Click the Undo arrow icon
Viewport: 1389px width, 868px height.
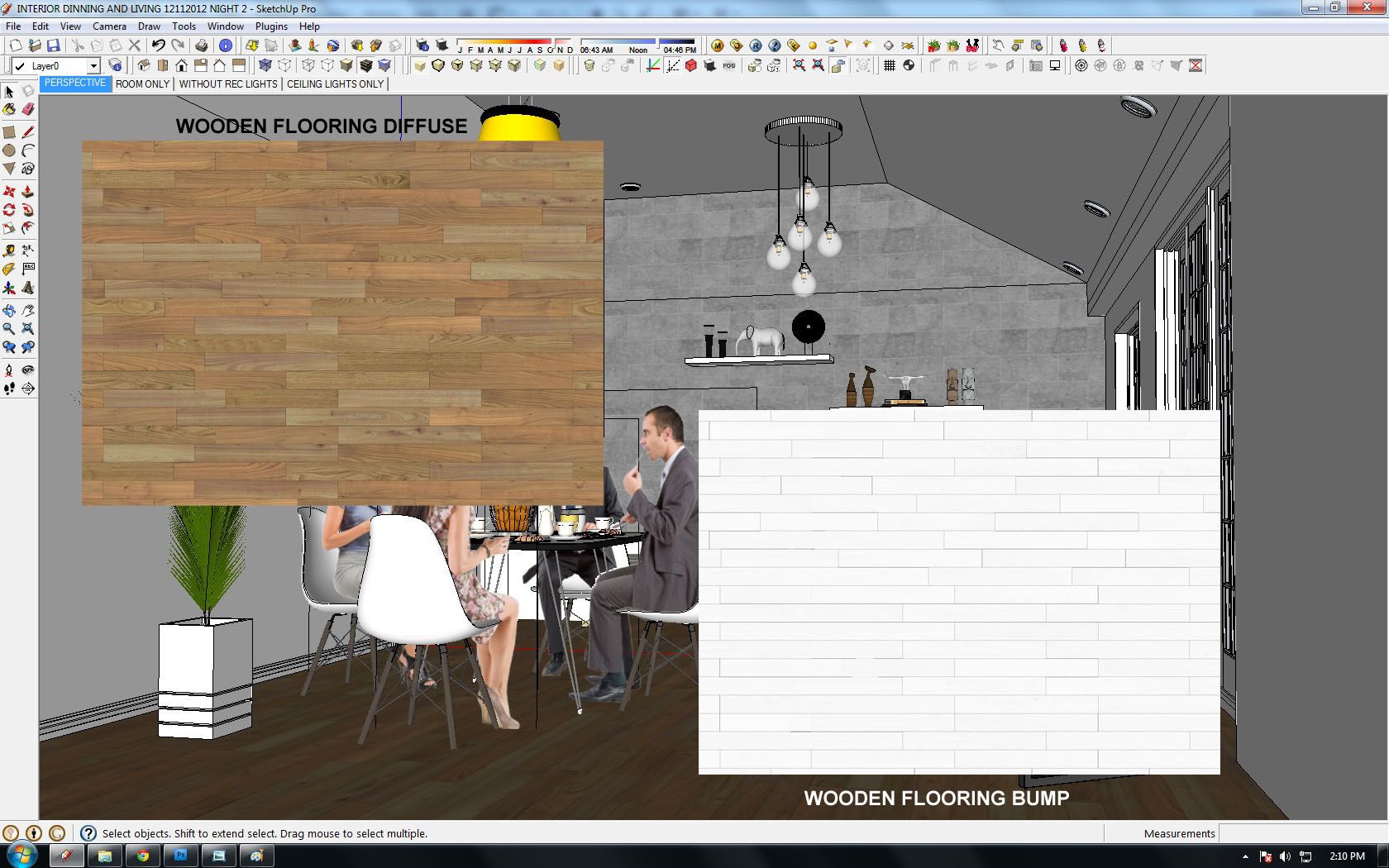pyautogui.click(x=158, y=45)
